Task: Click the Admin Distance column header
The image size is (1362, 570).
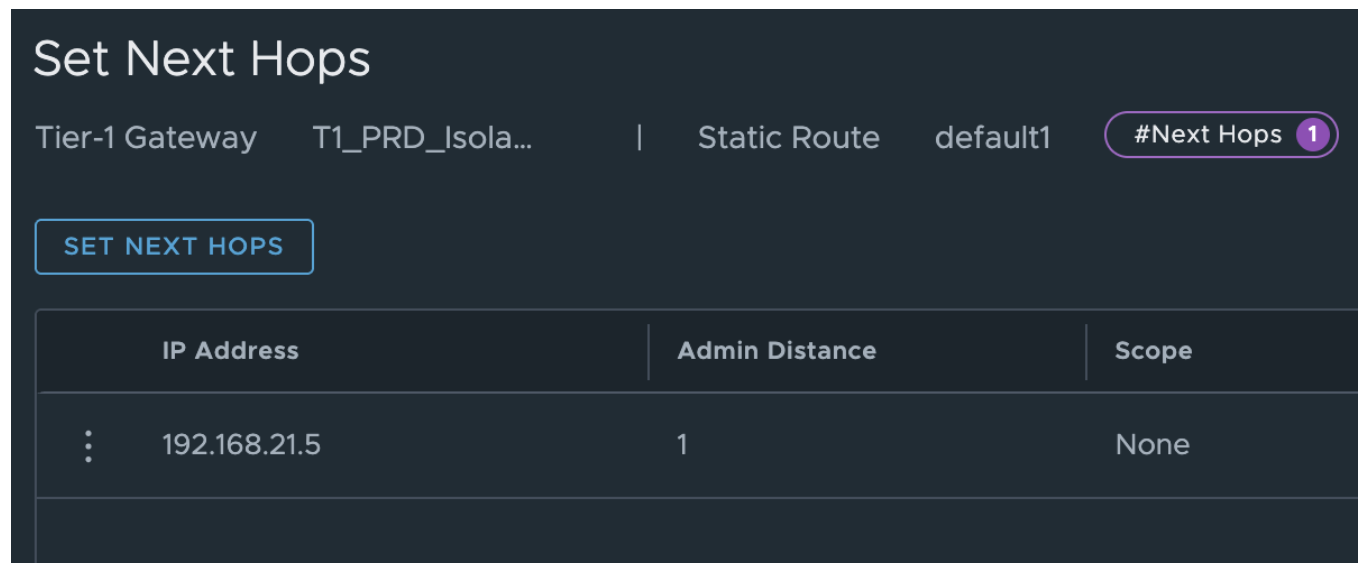Action: [x=776, y=351]
